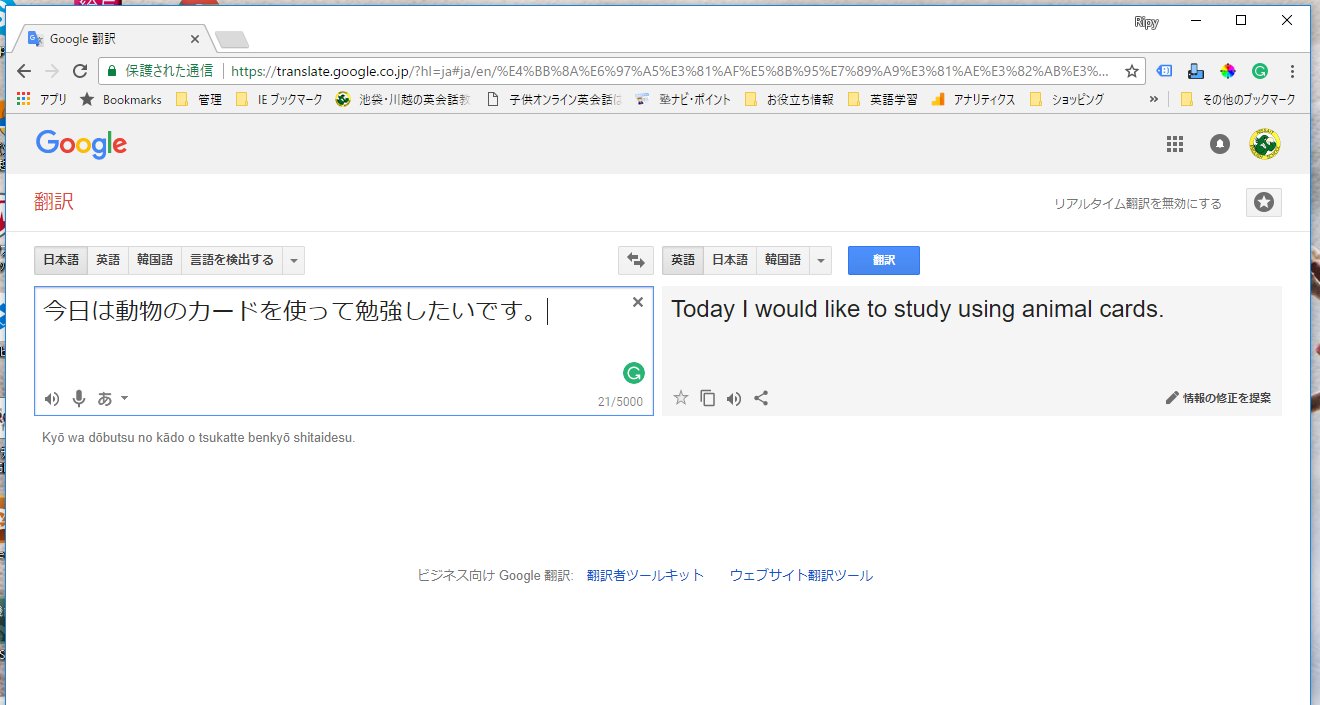Copy the translated English text

pyautogui.click(x=707, y=398)
